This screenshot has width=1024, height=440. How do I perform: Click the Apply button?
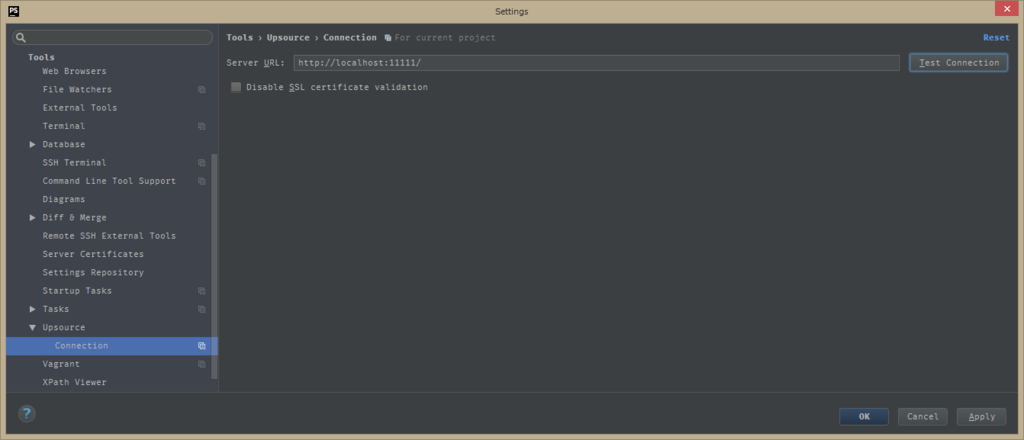[981, 416]
